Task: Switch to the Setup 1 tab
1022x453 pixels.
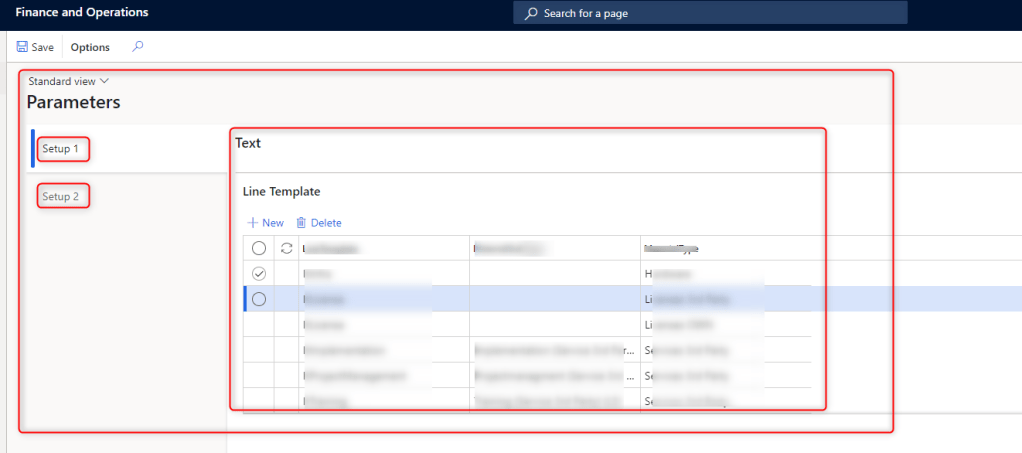Action: [65, 149]
